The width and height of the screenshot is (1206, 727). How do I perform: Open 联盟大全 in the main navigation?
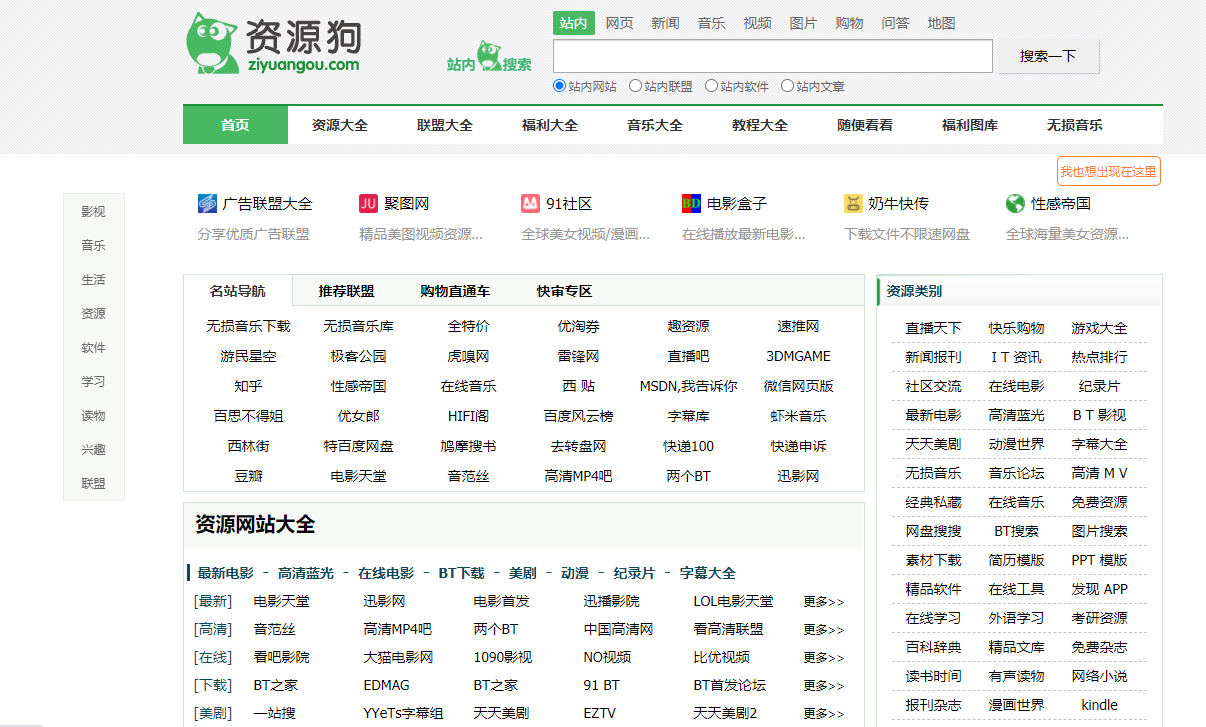click(445, 125)
